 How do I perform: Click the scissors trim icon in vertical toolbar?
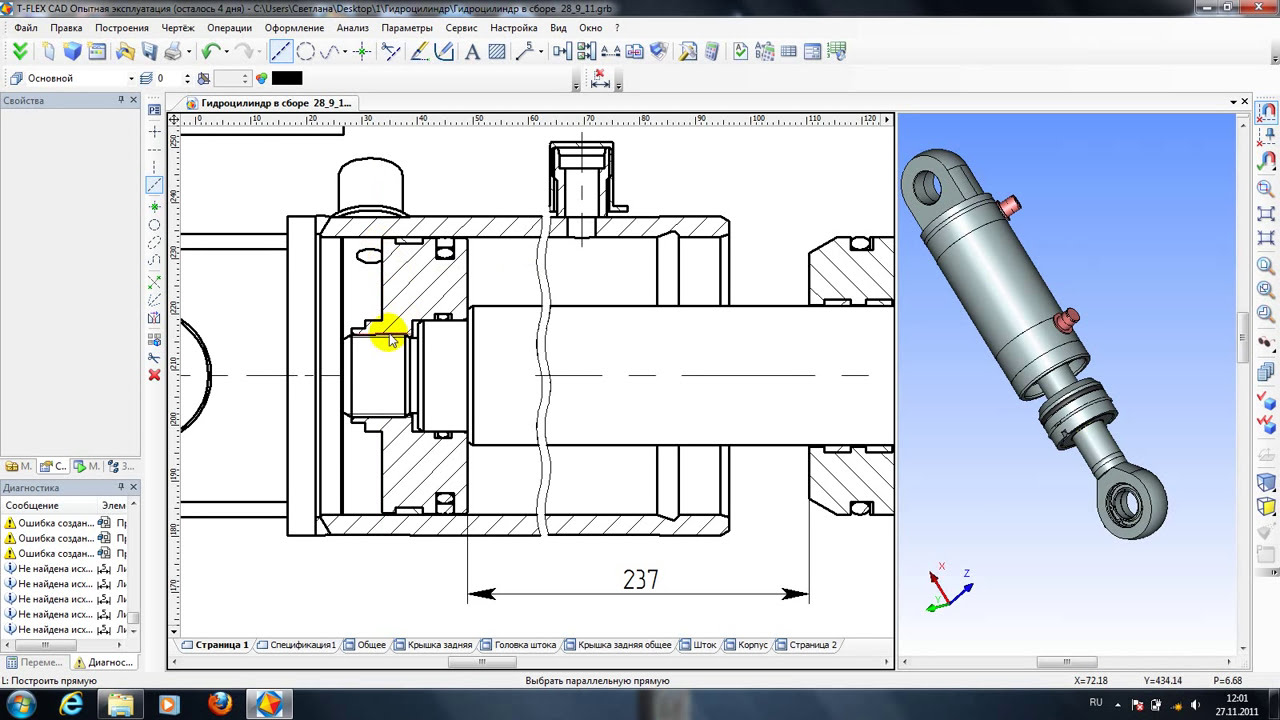[x=154, y=357]
